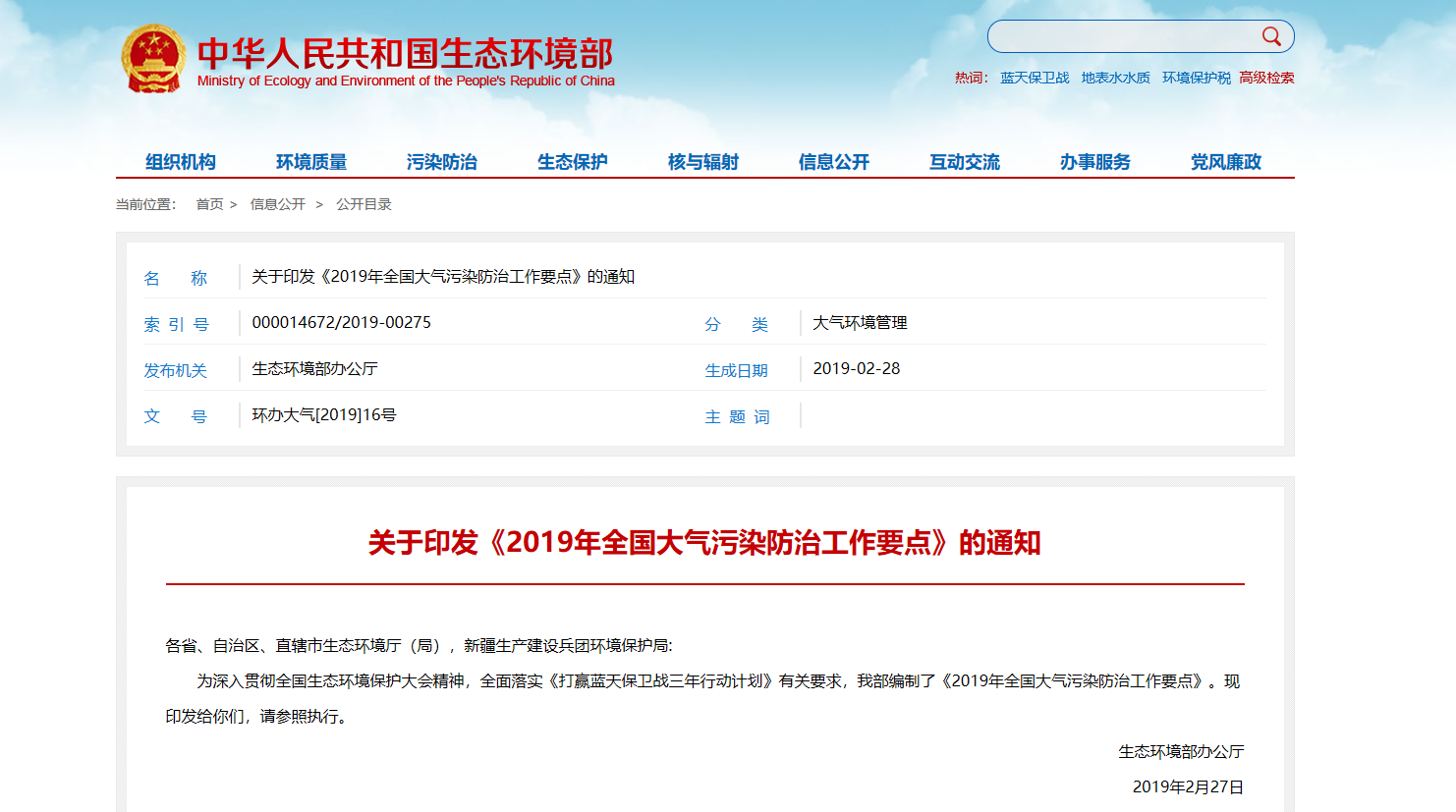Open the 环境质量 navigation menu
1456x812 pixels.
pyautogui.click(x=311, y=162)
